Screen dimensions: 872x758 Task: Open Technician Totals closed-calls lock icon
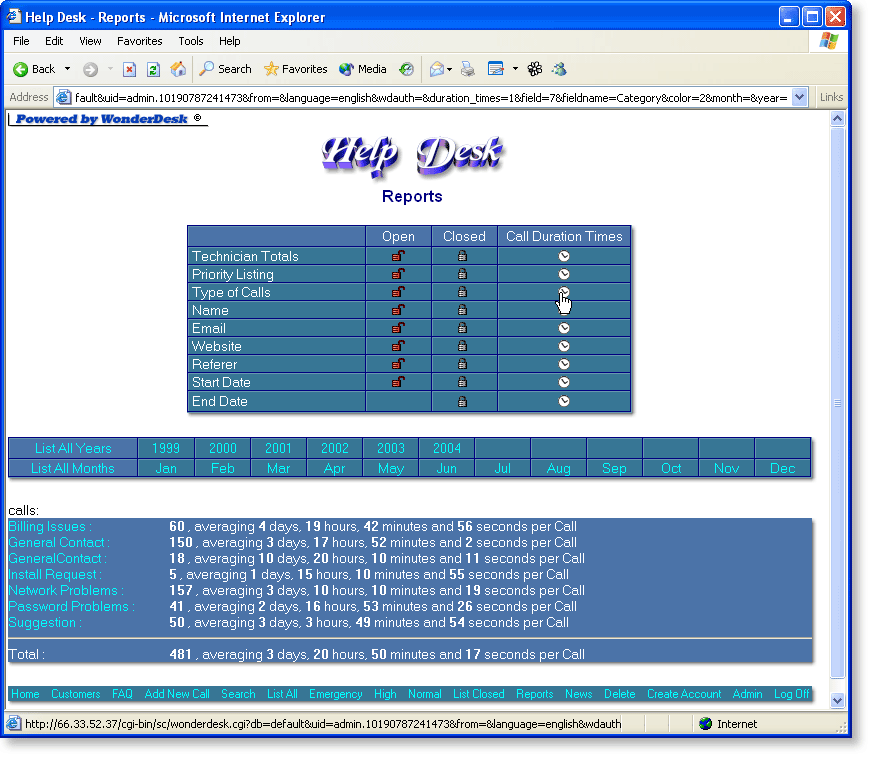pyautogui.click(x=462, y=256)
